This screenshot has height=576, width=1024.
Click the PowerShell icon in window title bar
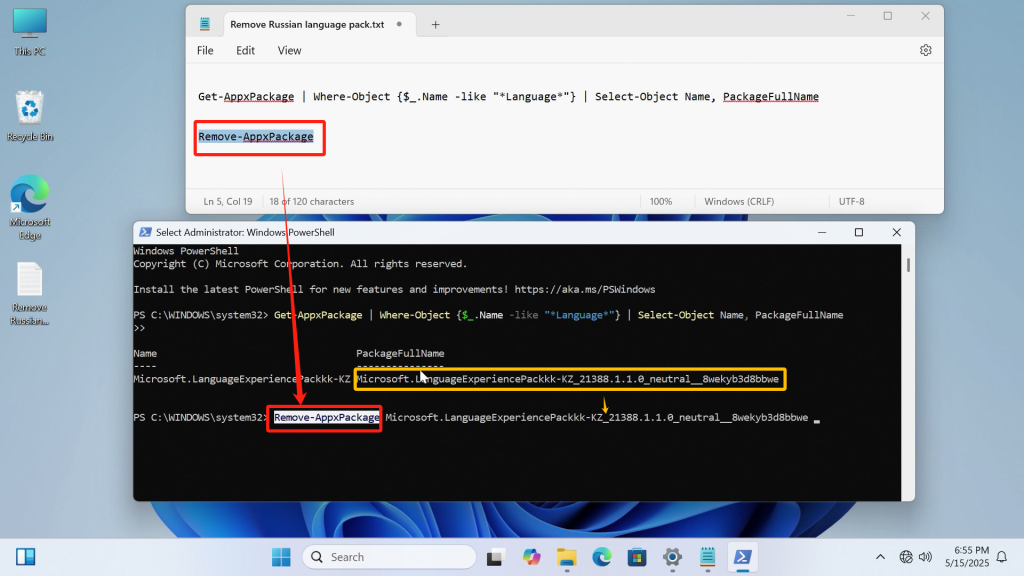point(146,232)
